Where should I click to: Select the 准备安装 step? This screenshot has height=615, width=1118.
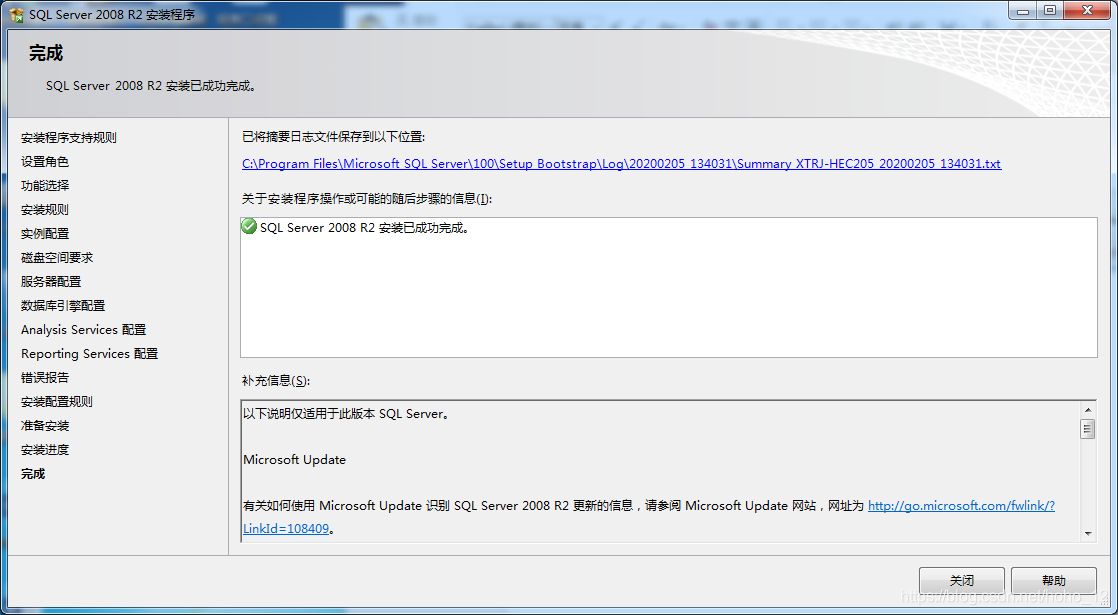point(45,425)
